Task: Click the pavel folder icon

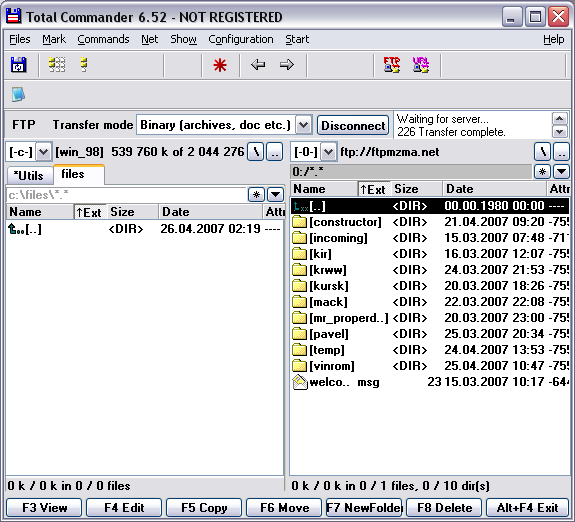Action: coord(300,334)
